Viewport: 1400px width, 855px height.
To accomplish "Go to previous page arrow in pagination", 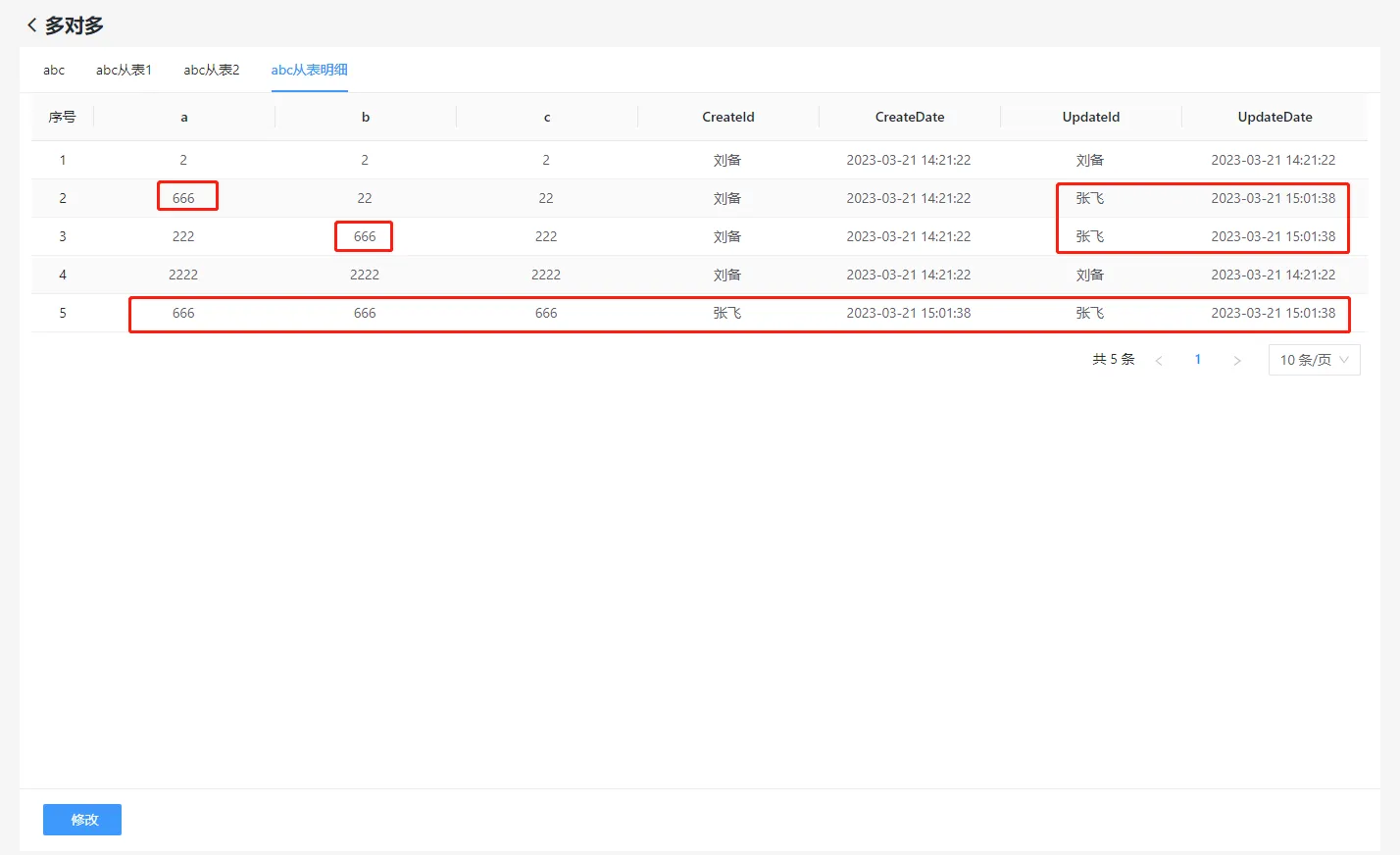I will [1159, 361].
